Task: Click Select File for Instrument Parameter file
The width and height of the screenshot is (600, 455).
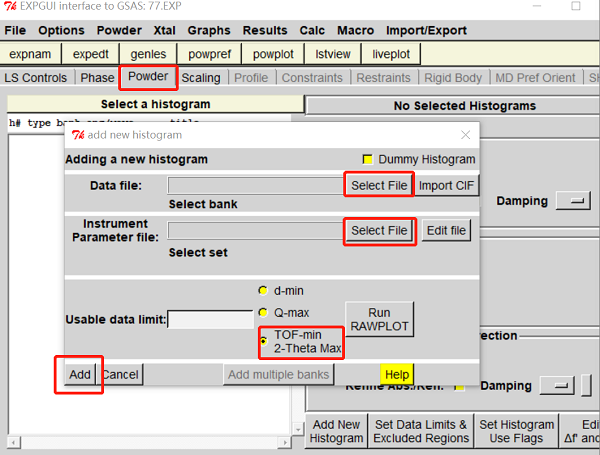Action: pyautogui.click(x=379, y=231)
